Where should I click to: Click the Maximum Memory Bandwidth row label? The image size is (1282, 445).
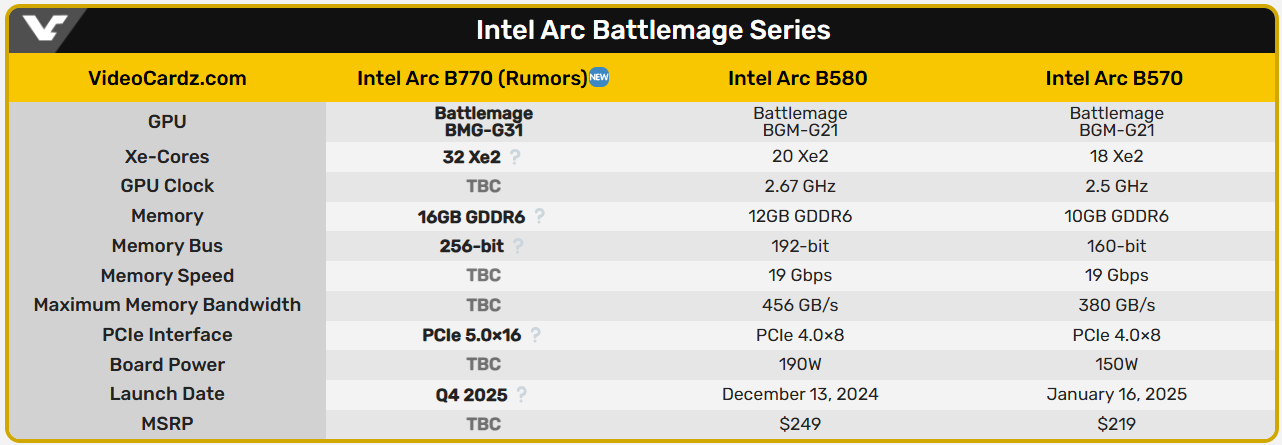tap(167, 305)
